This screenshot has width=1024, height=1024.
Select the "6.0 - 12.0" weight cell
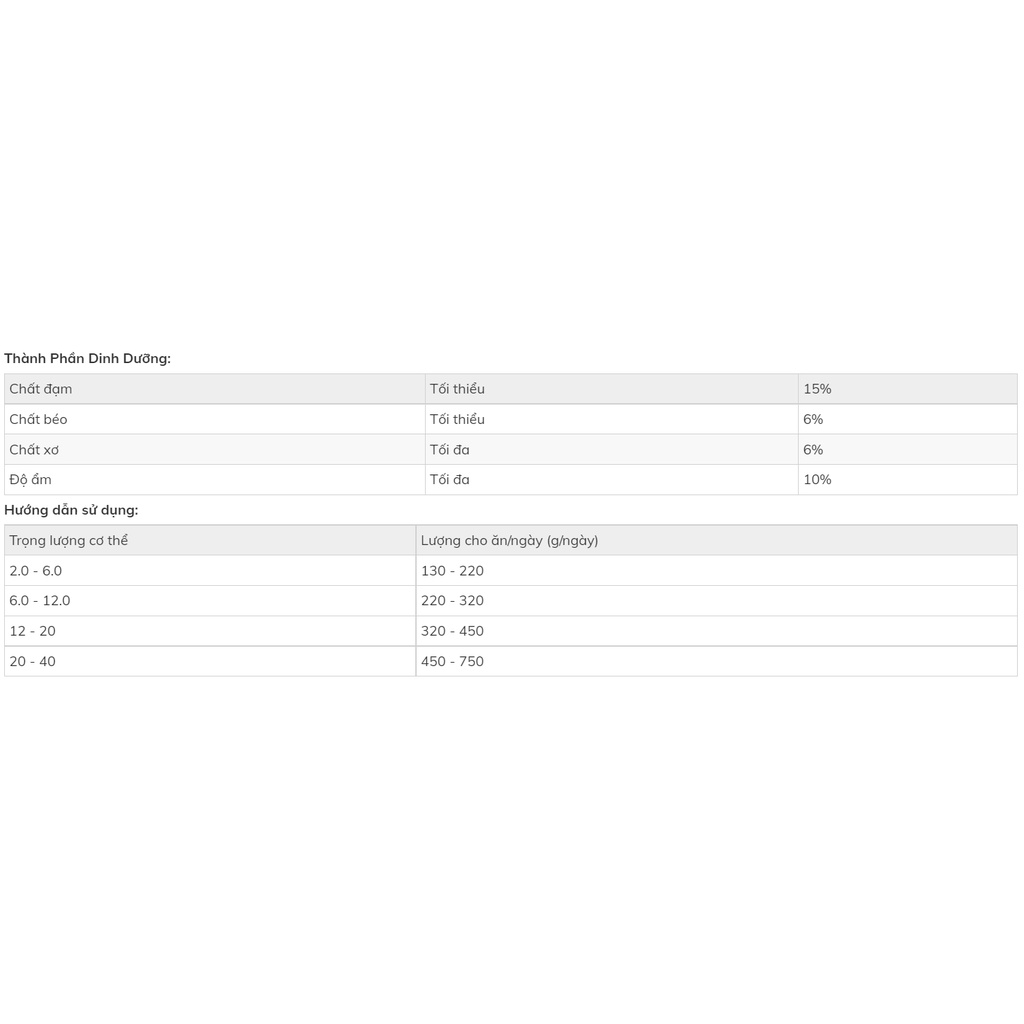pos(40,601)
